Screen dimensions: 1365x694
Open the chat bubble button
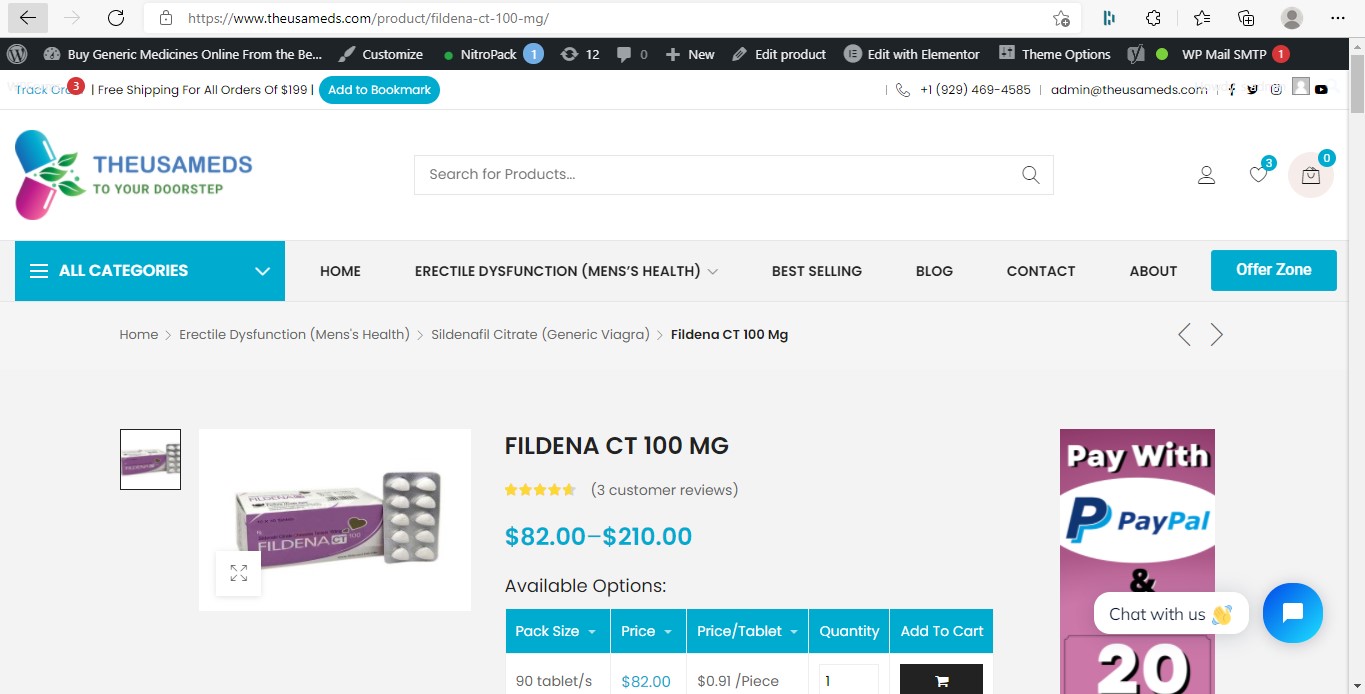click(1293, 613)
